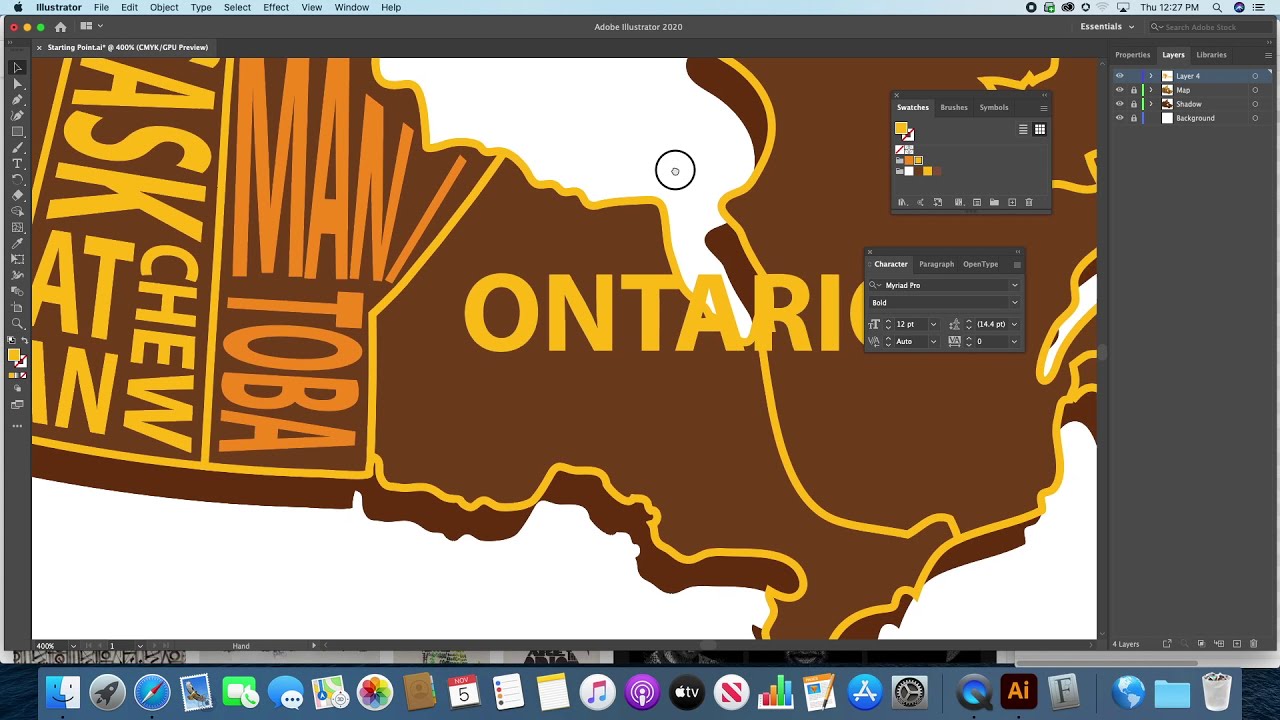This screenshot has width=1280, height=720.
Task: Click the yellow Fill box in toolbar
Action: 14,355
